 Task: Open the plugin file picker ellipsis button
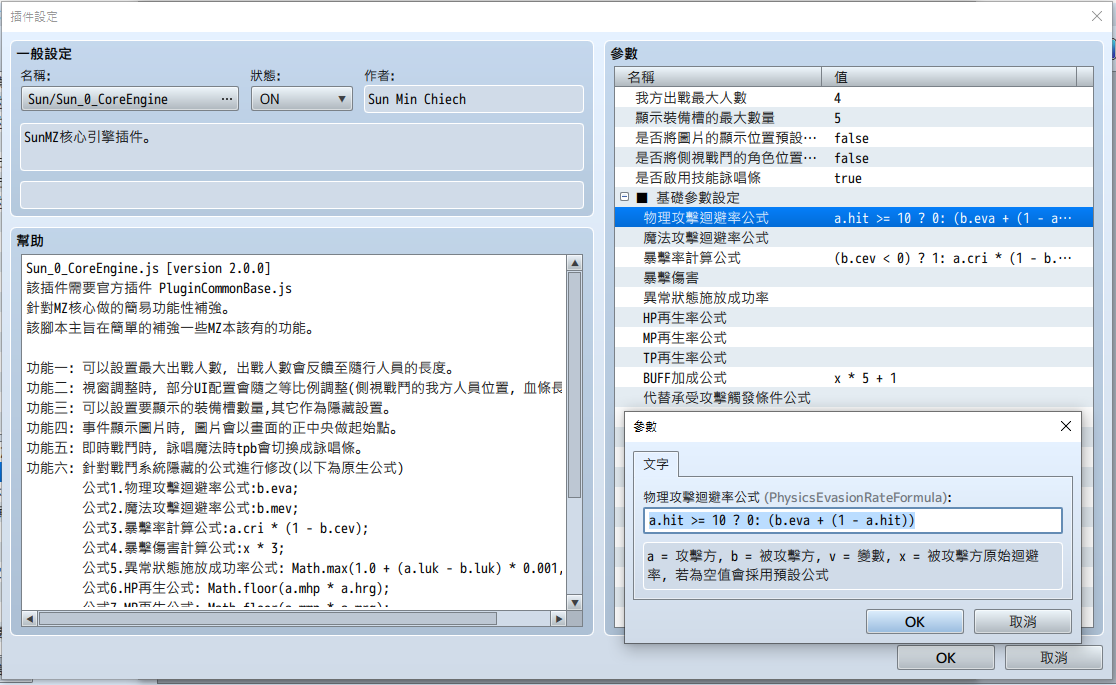[x=227, y=99]
